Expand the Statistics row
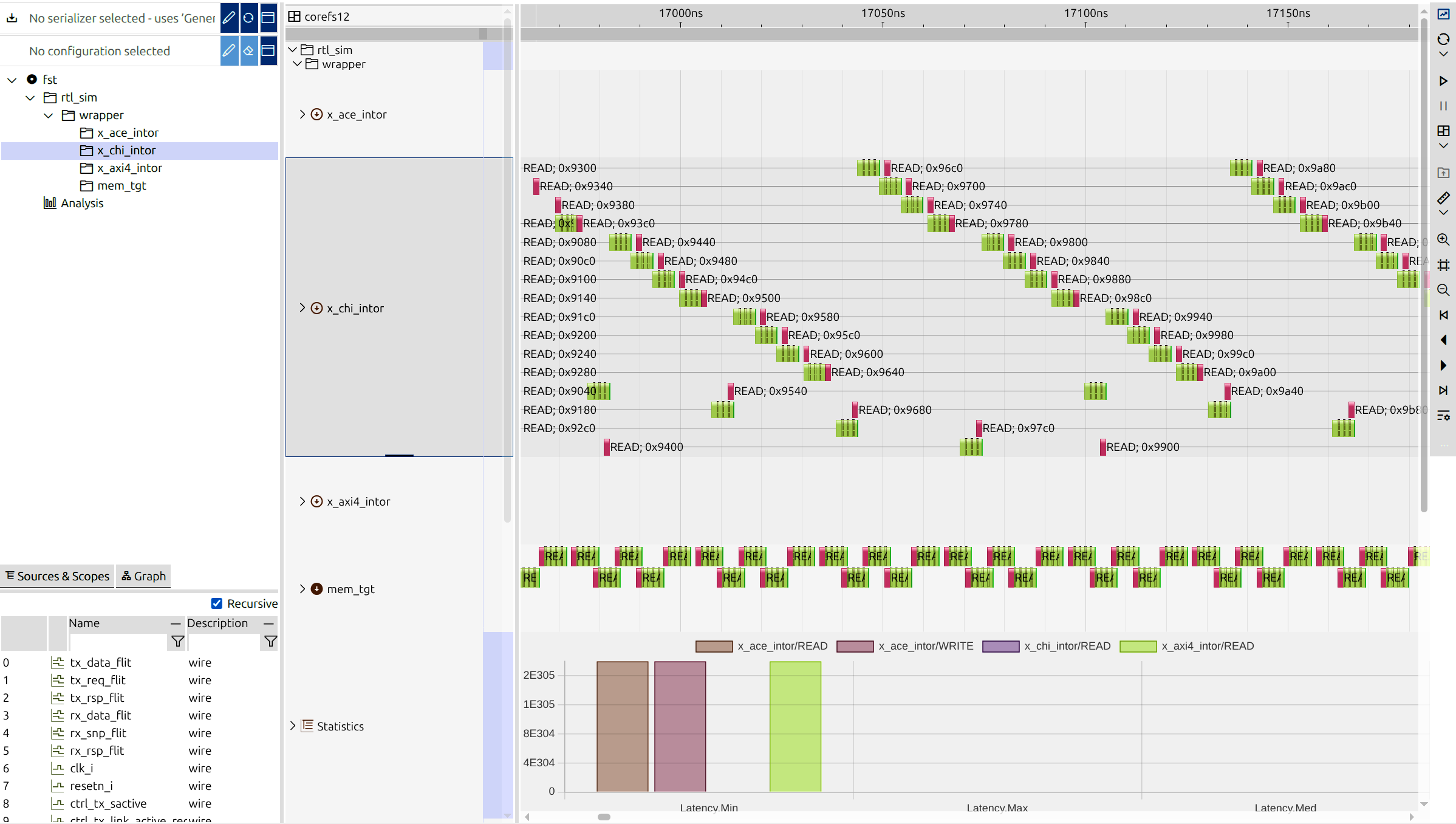The height and width of the screenshot is (824, 1456). [x=293, y=726]
